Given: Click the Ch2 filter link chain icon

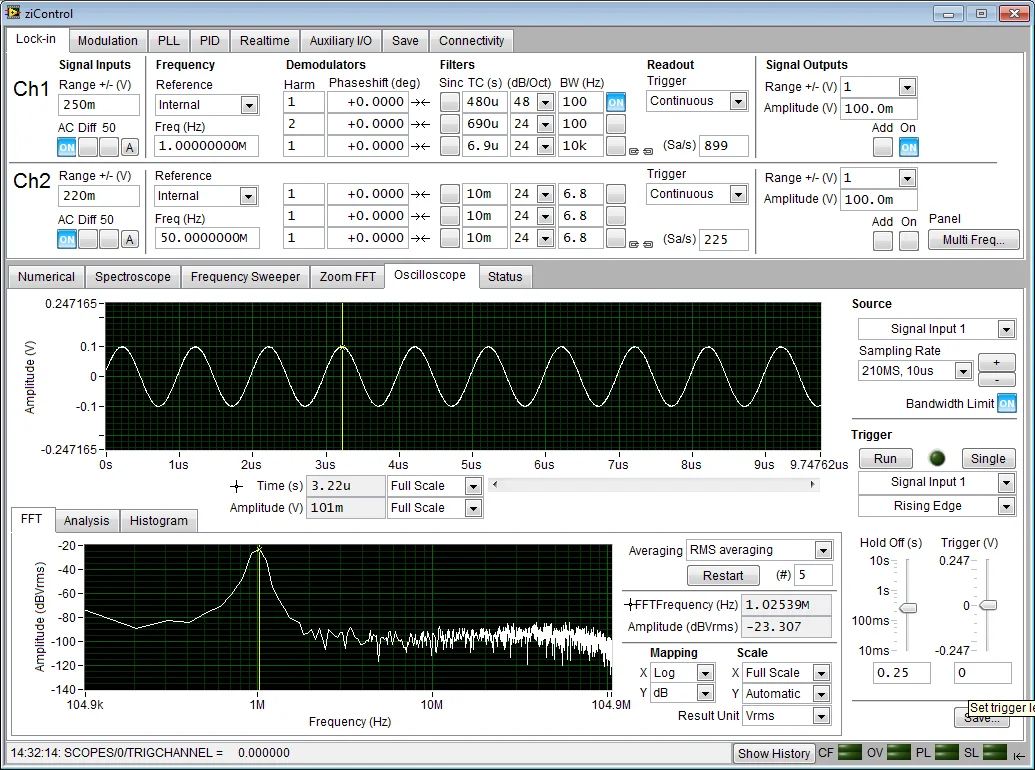Looking at the screenshot, I should pos(640,244).
